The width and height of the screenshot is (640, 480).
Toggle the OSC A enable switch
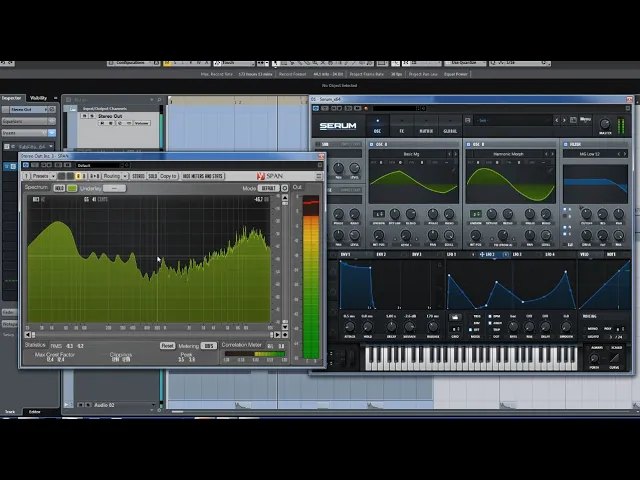(371, 144)
